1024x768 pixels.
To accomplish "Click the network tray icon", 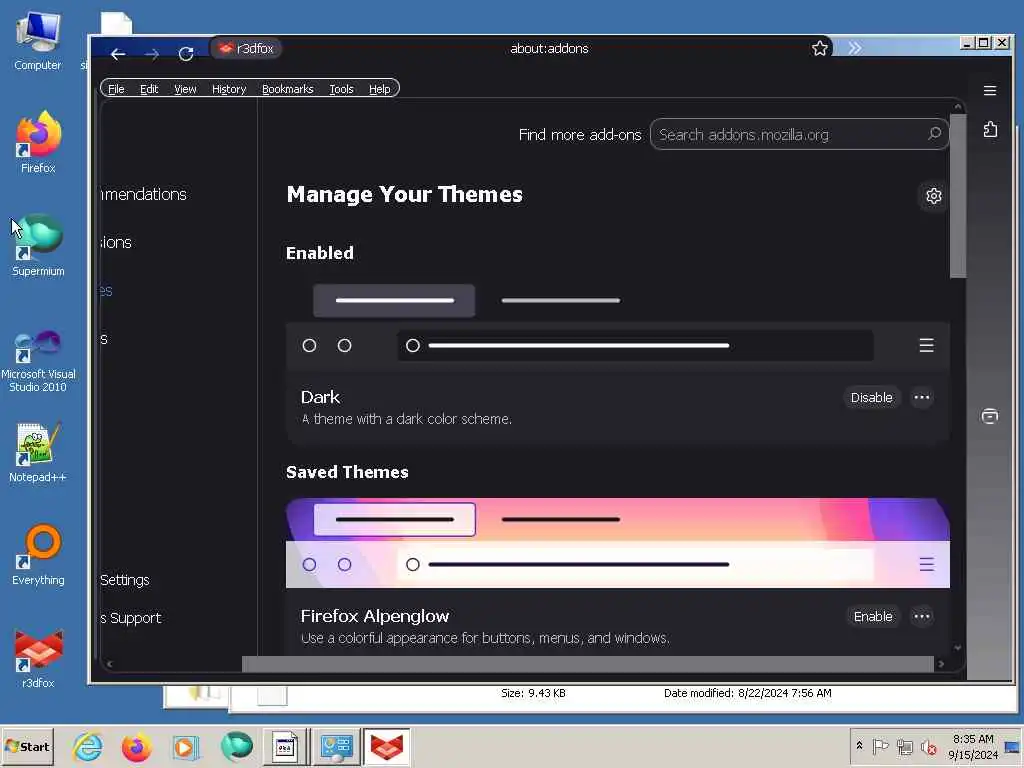I will click(904, 746).
